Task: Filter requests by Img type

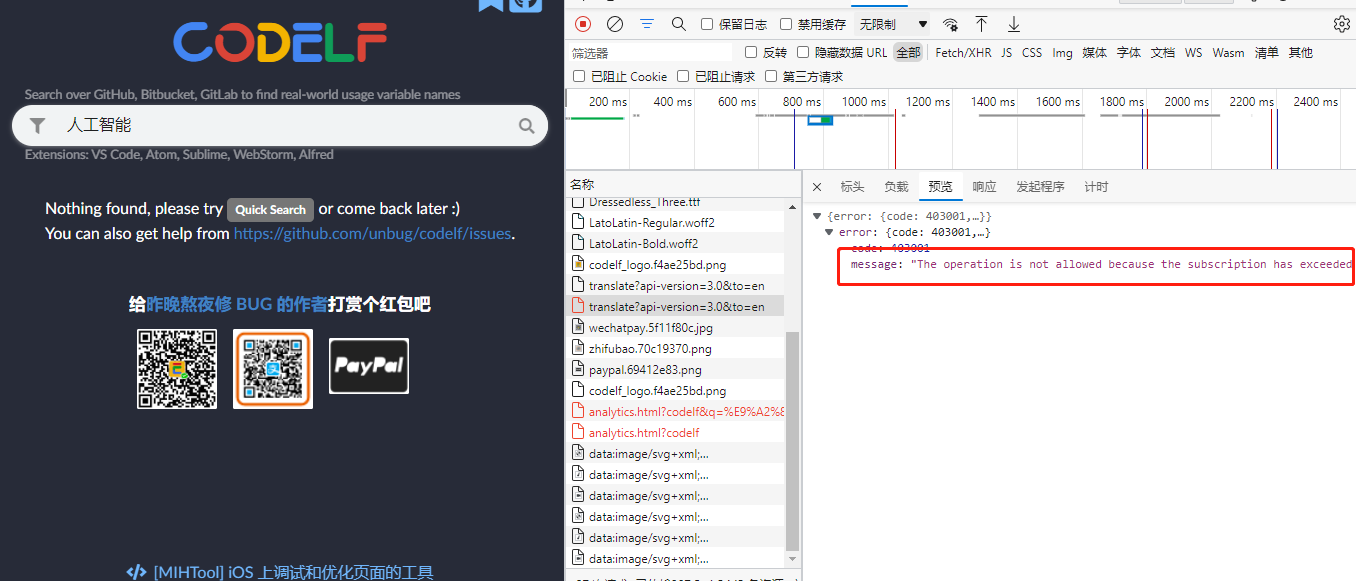Action: 1062,53
